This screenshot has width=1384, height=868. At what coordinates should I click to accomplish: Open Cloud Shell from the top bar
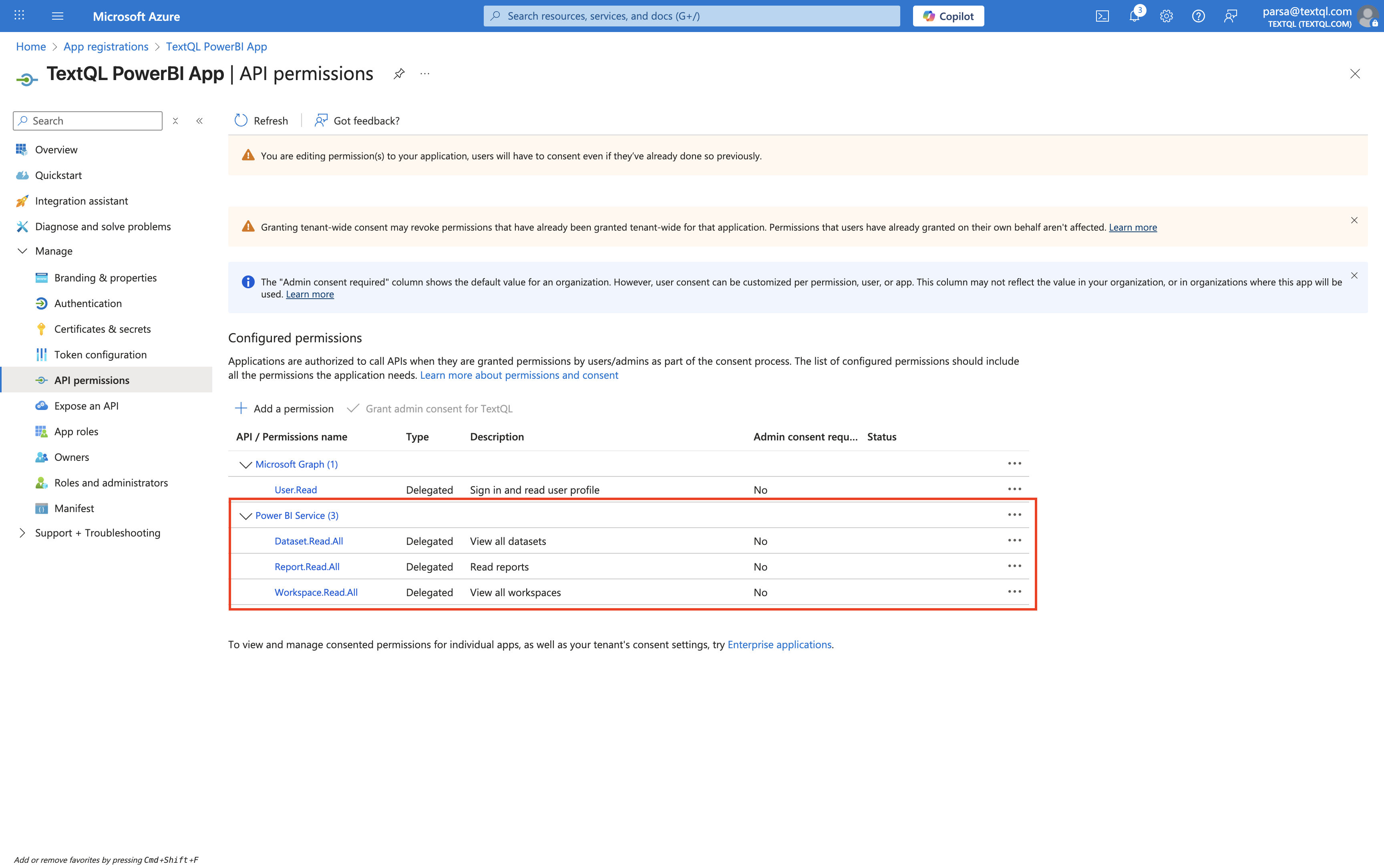(1102, 16)
